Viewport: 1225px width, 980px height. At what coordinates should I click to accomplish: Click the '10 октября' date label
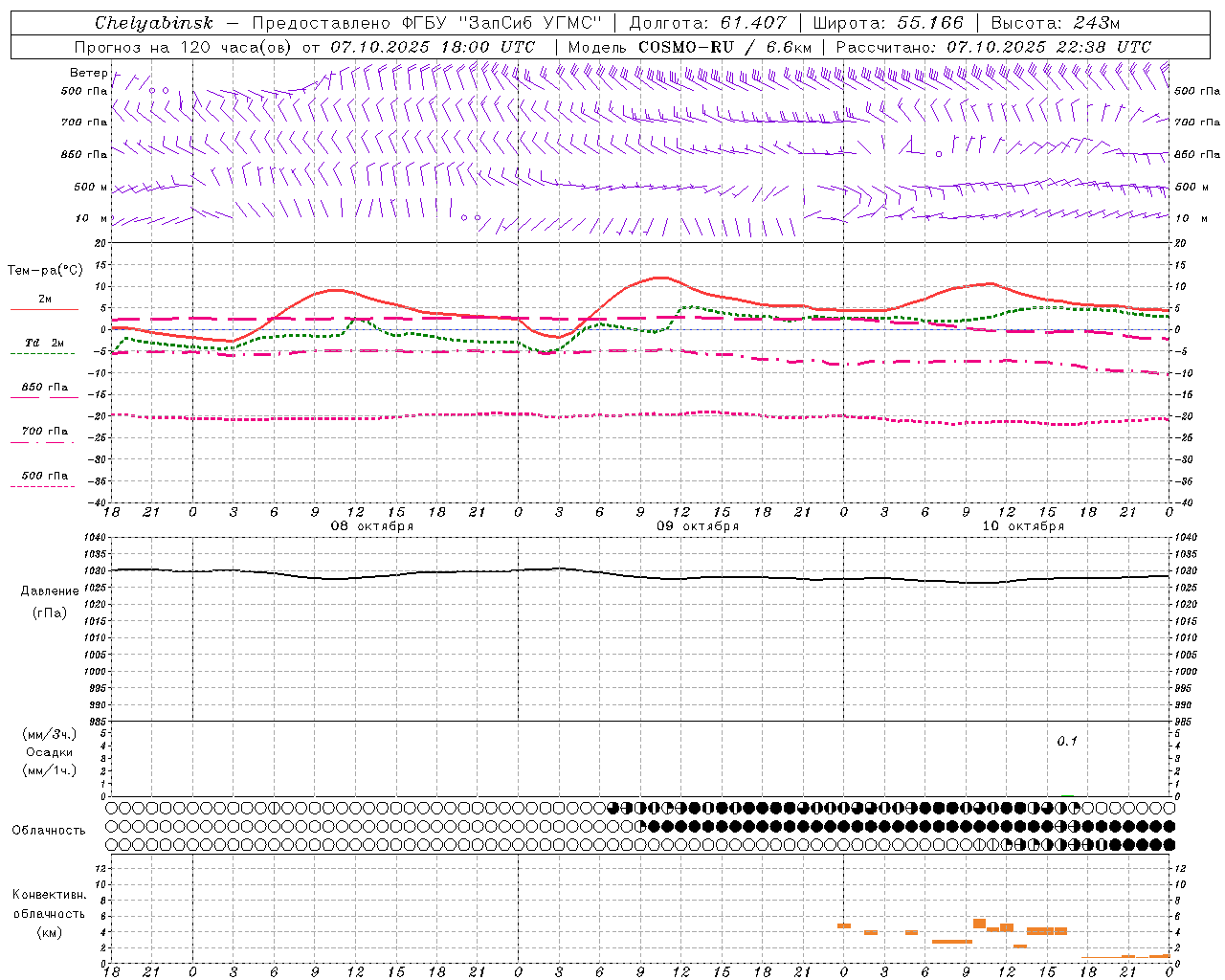point(1023,526)
